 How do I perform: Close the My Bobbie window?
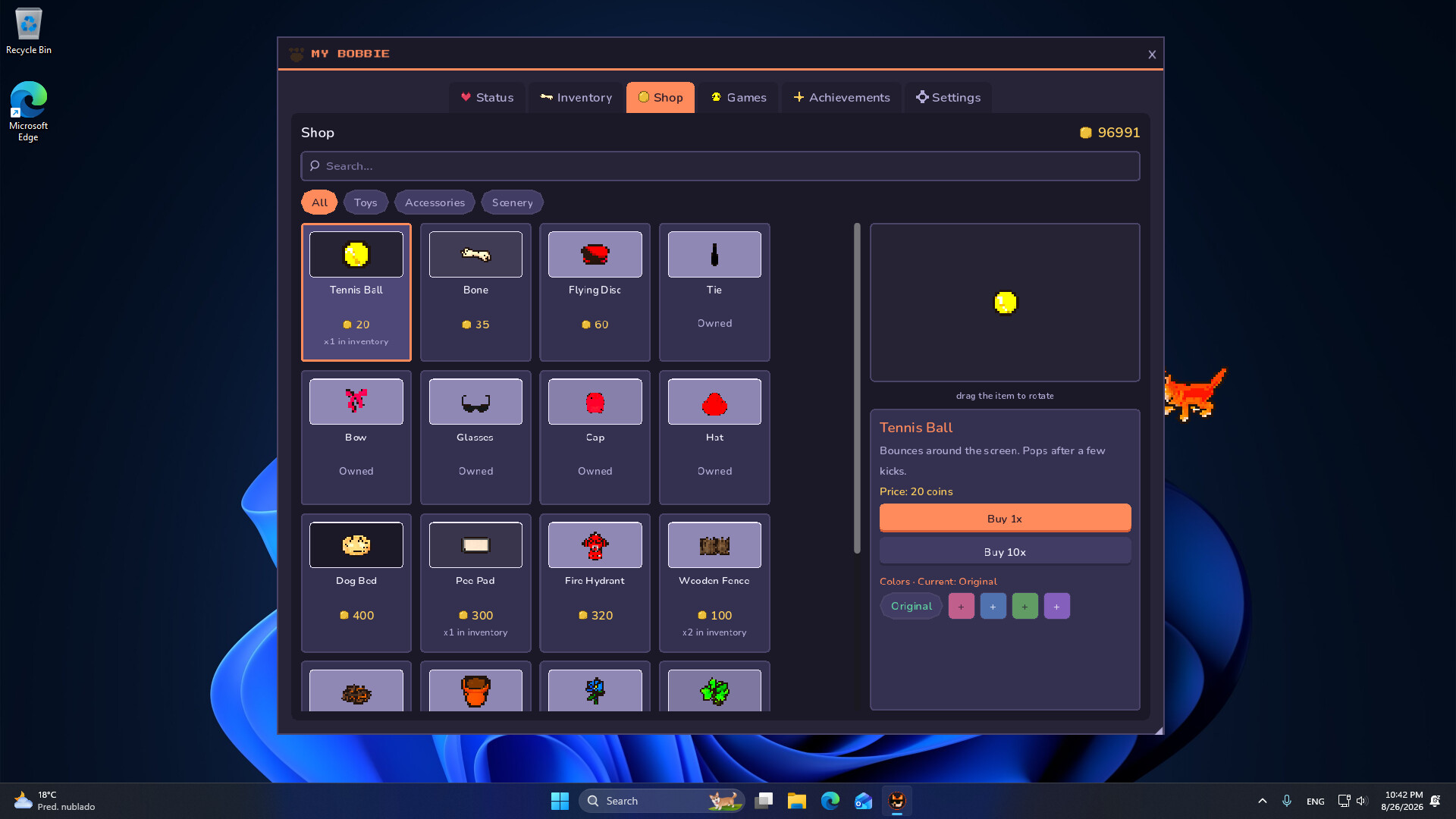tap(1152, 54)
